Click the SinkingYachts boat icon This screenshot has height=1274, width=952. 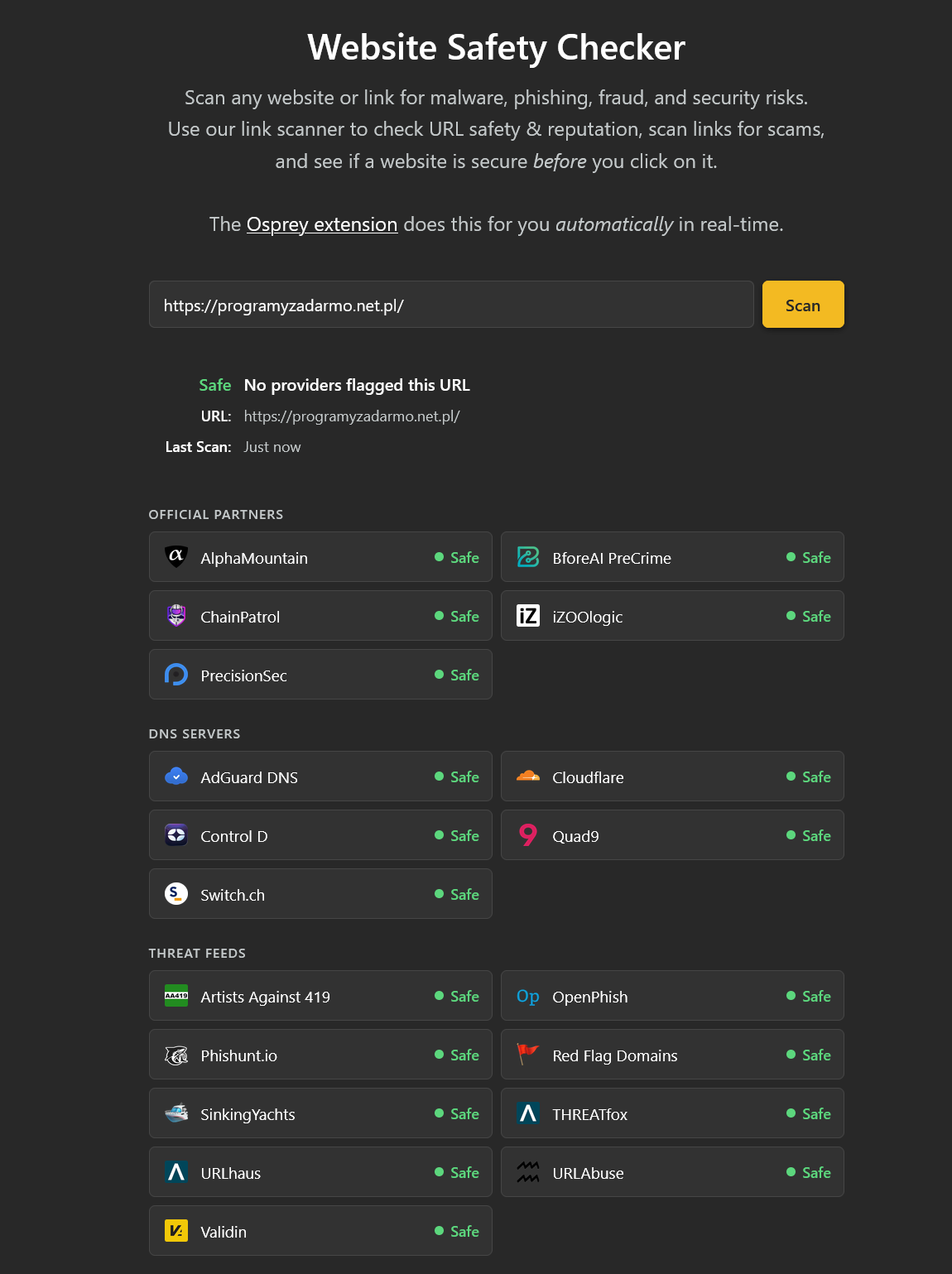(x=176, y=1113)
